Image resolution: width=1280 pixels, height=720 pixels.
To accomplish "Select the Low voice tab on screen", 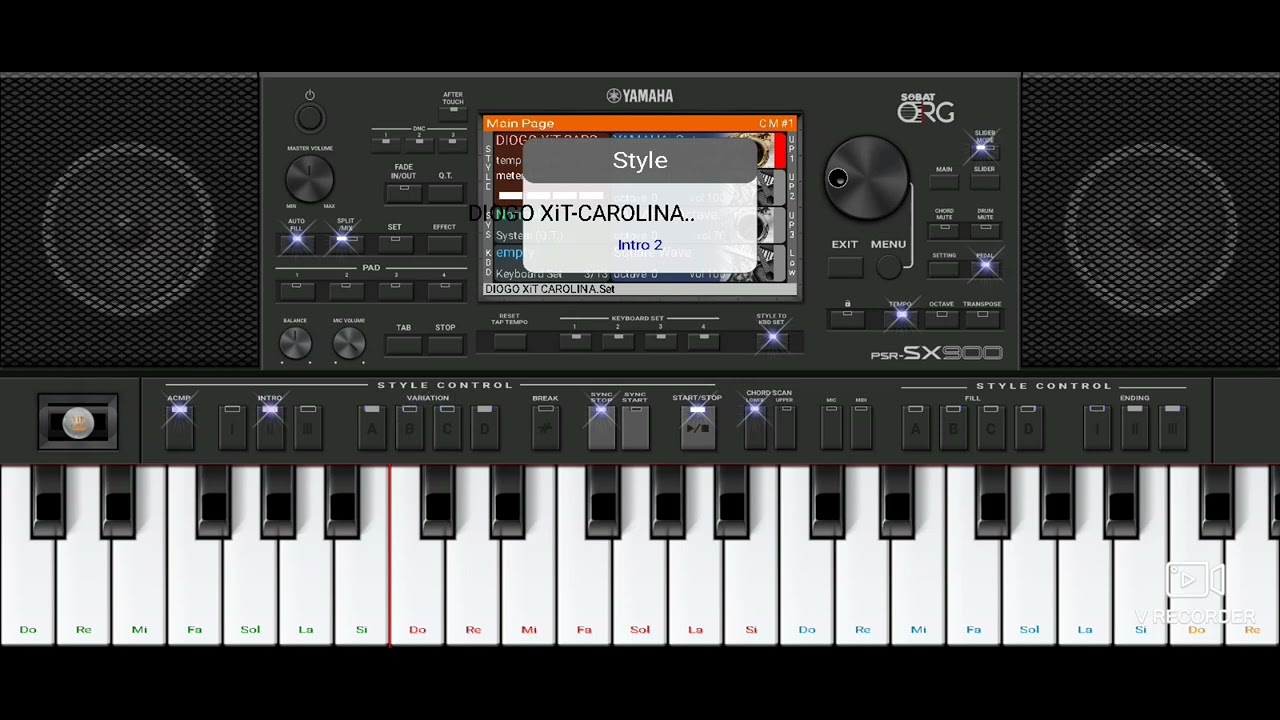I will (x=791, y=261).
